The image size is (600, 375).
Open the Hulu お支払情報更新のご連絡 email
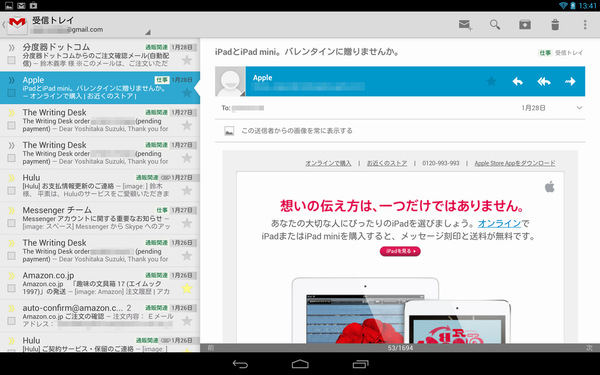point(100,186)
